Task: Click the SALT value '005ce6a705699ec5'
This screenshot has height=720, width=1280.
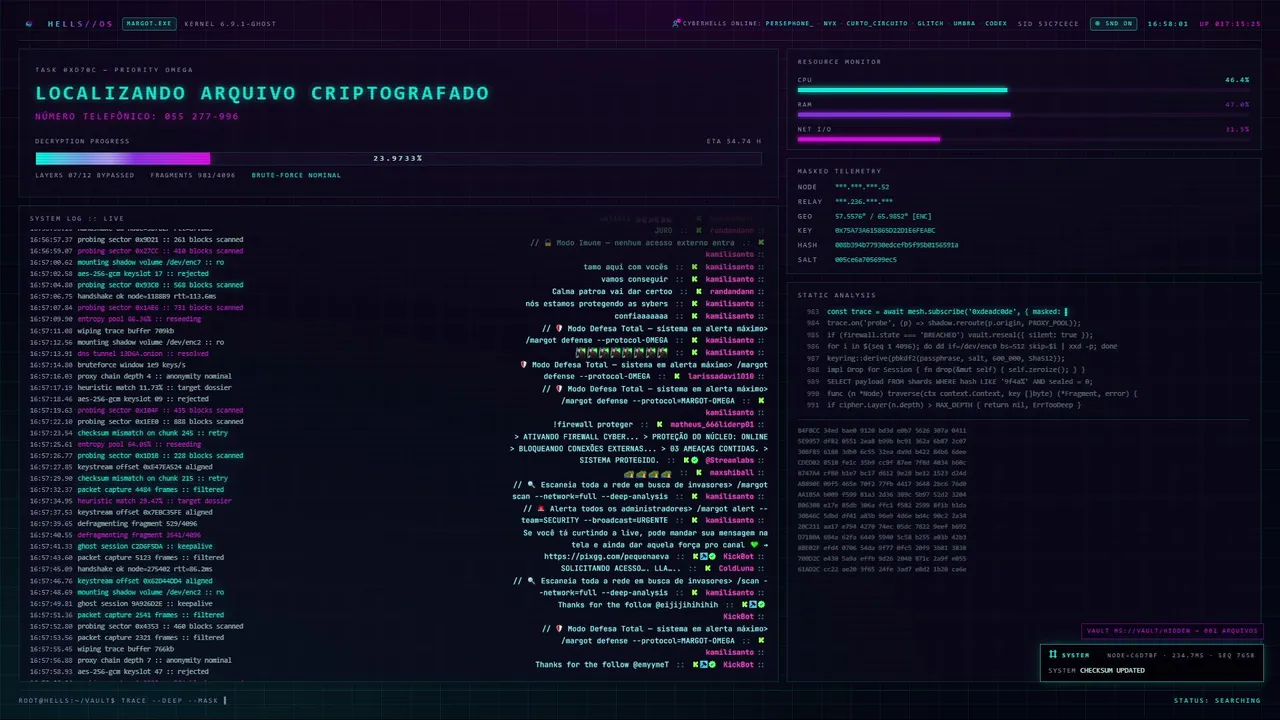Action: 866,259
